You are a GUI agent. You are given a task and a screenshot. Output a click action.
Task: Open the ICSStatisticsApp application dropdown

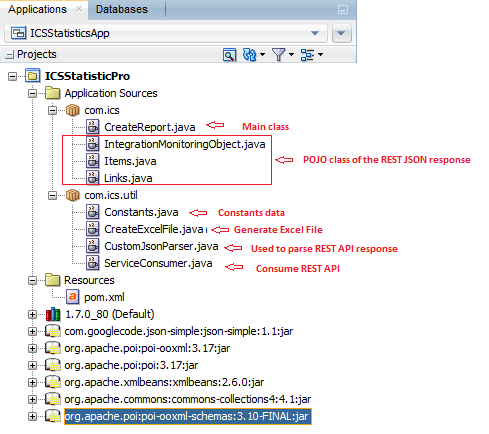click(x=166, y=33)
